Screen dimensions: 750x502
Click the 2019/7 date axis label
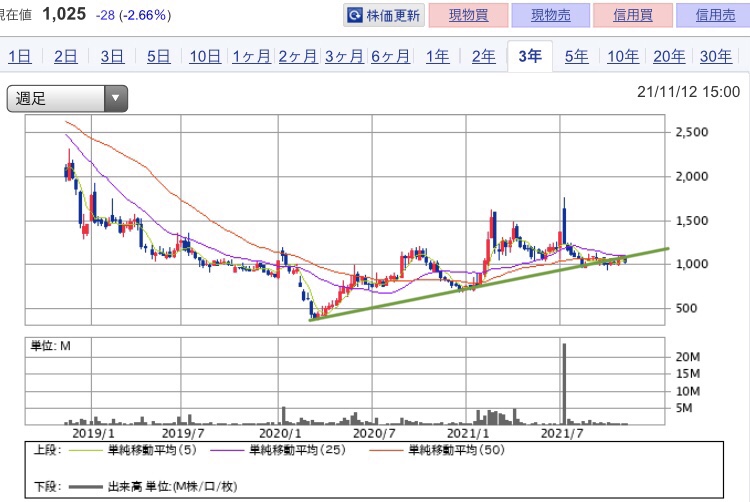click(x=183, y=434)
